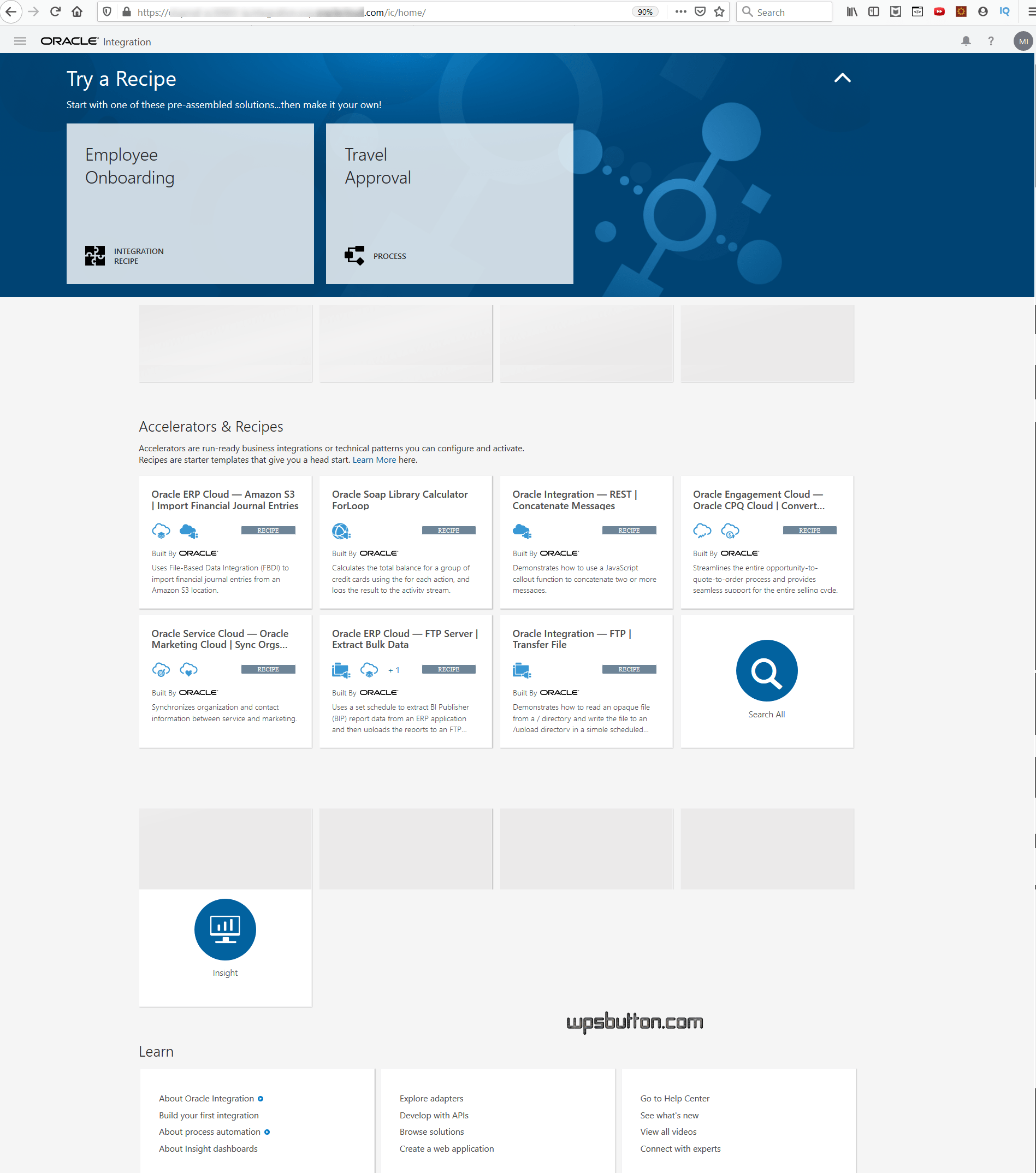1036x1173 pixels.
Task: Open Oracle Engagement Cloud CPQ recipe
Action: pos(767,542)
